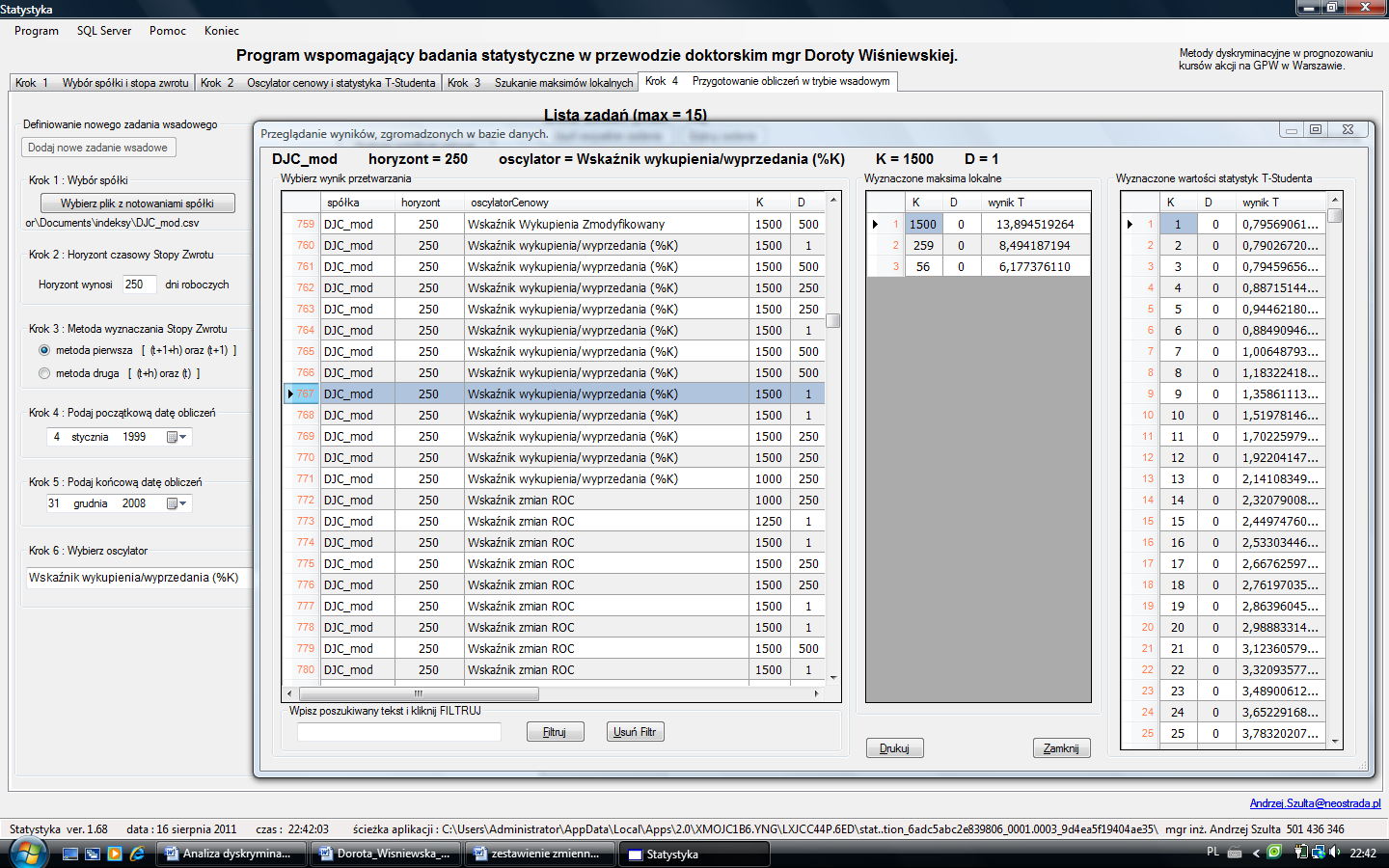Launch Internet Explorer from quick launch

(138, 854)
